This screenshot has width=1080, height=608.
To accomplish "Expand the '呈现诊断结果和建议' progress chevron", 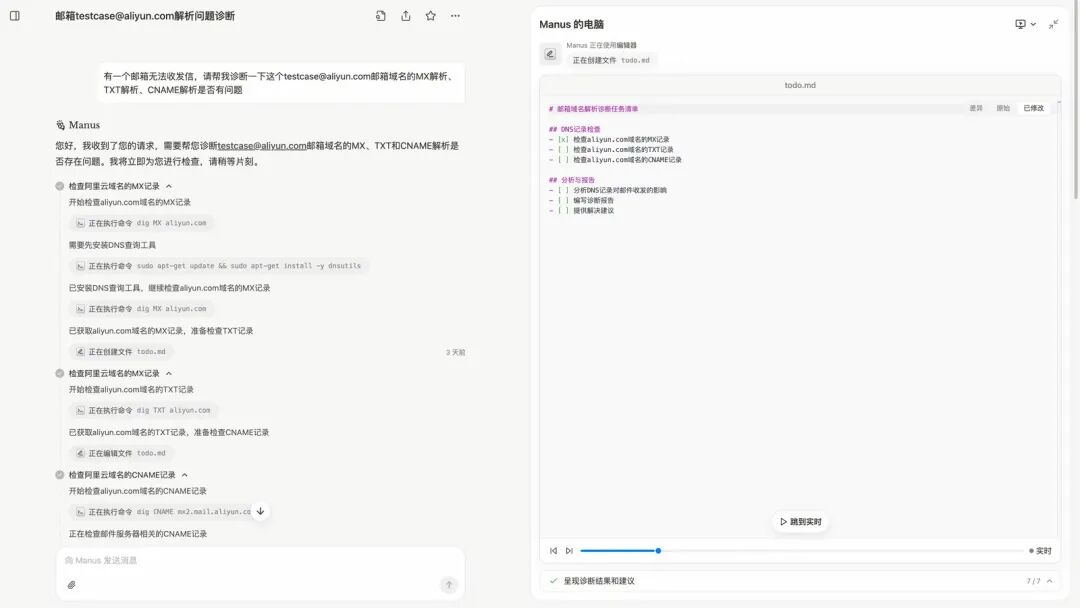I will tap(1050, 581).
